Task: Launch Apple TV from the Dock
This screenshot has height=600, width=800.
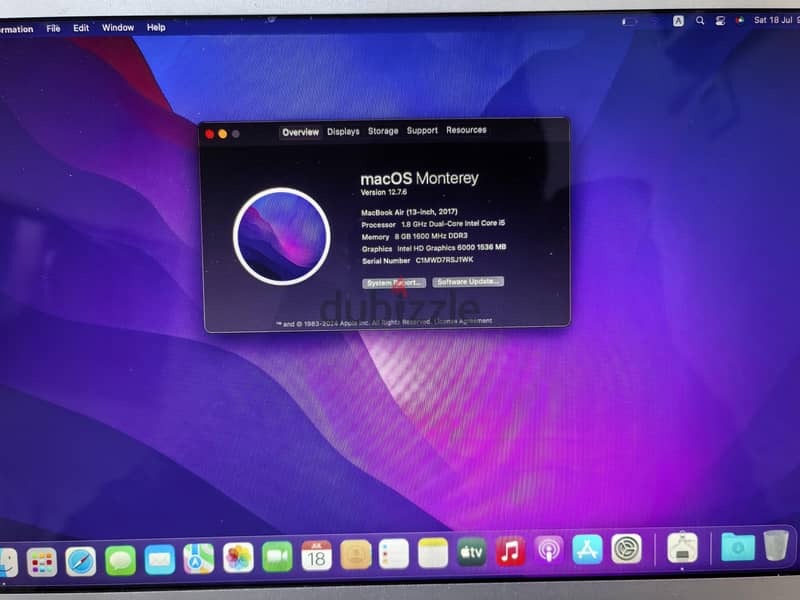Action: click(x=471, y=551)
